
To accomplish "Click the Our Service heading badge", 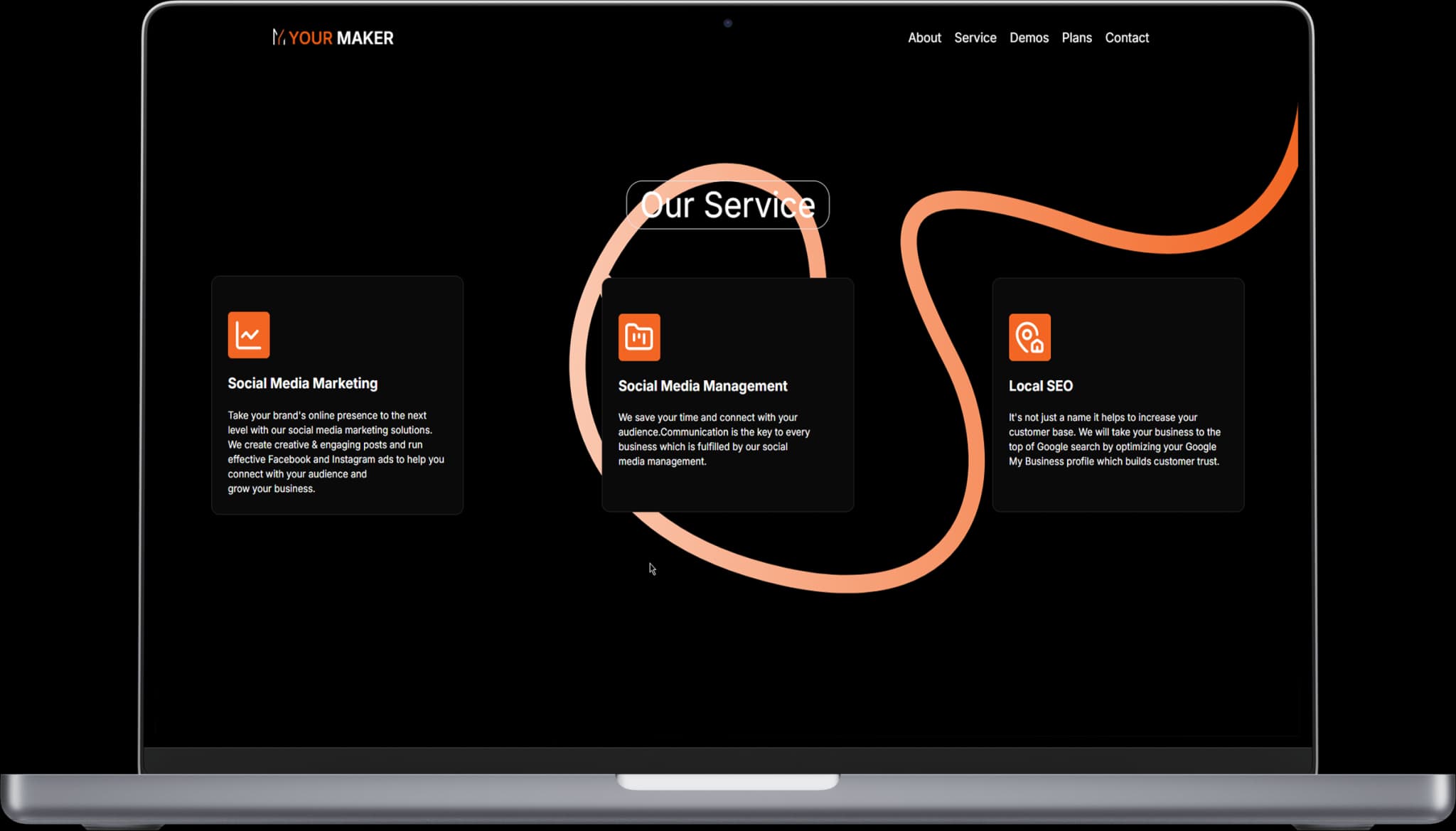I will point(727,205).
